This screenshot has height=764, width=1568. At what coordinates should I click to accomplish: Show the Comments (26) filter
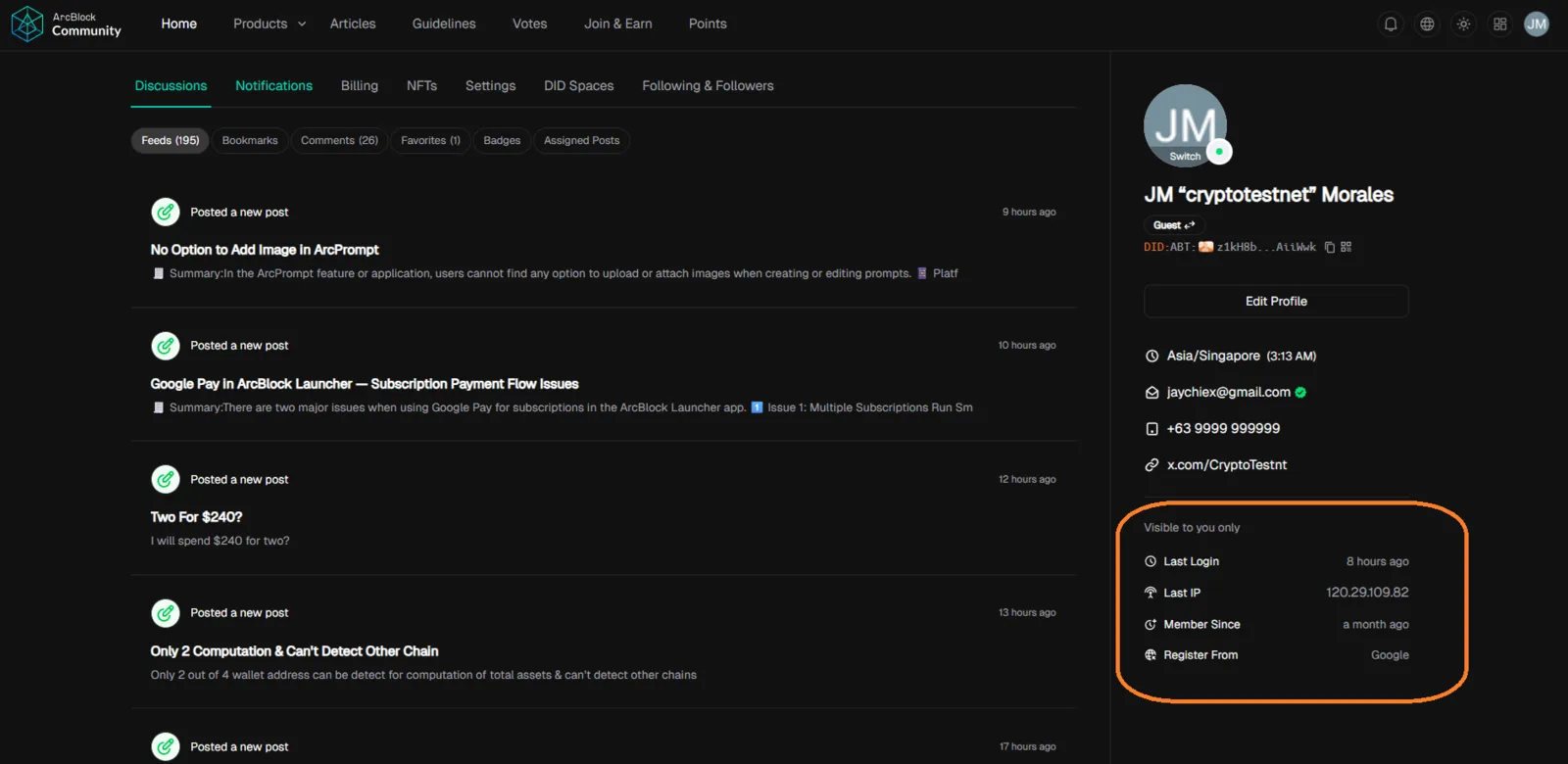(339, 141)
